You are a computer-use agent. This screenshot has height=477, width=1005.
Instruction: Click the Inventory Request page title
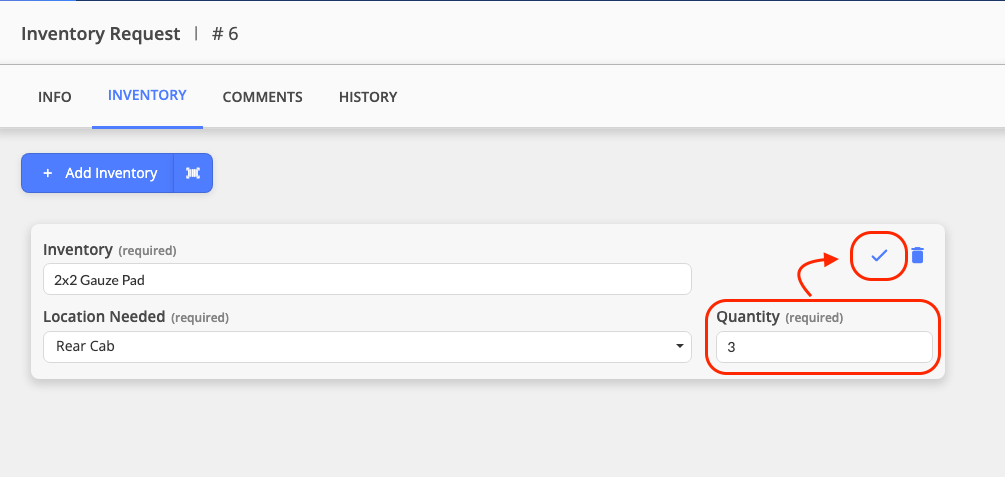coord(101,34)
